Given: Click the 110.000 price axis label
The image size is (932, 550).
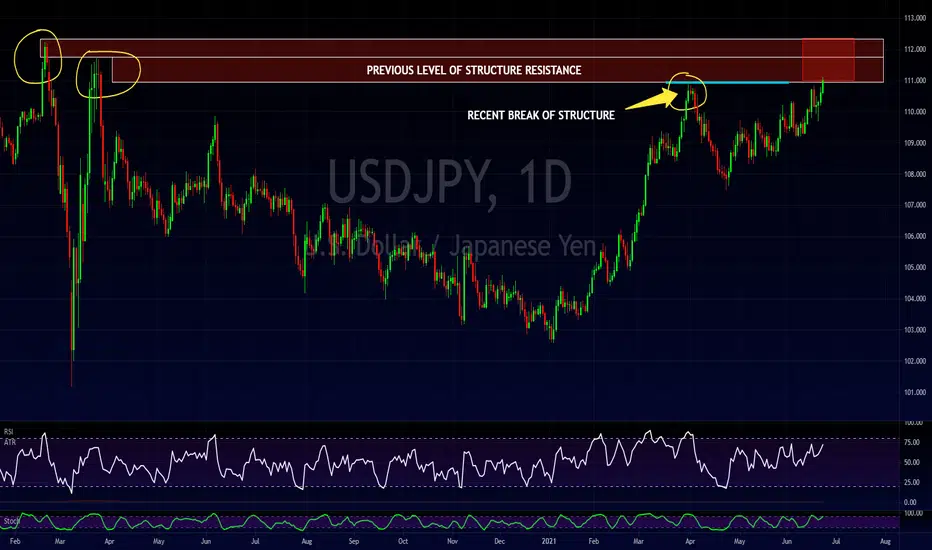Looking at the screenshot, I should 915,112.
